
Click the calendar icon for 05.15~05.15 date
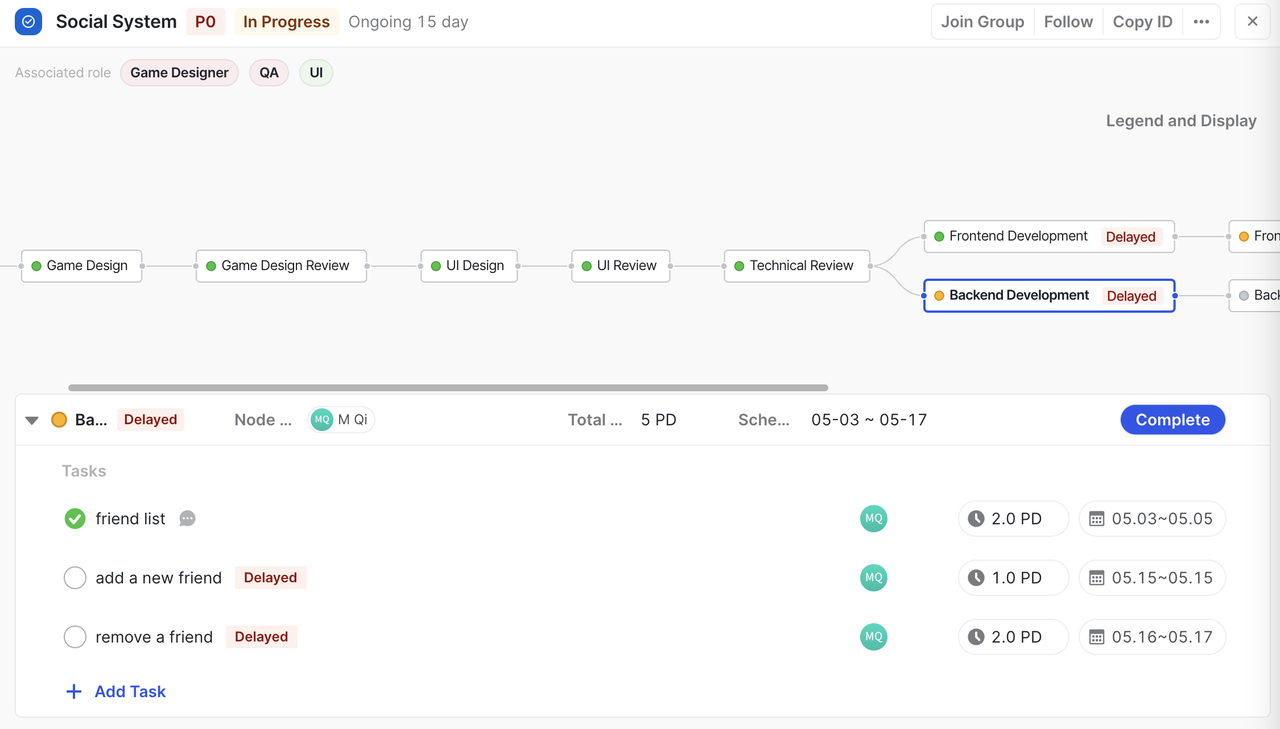tap(1096, 578)
